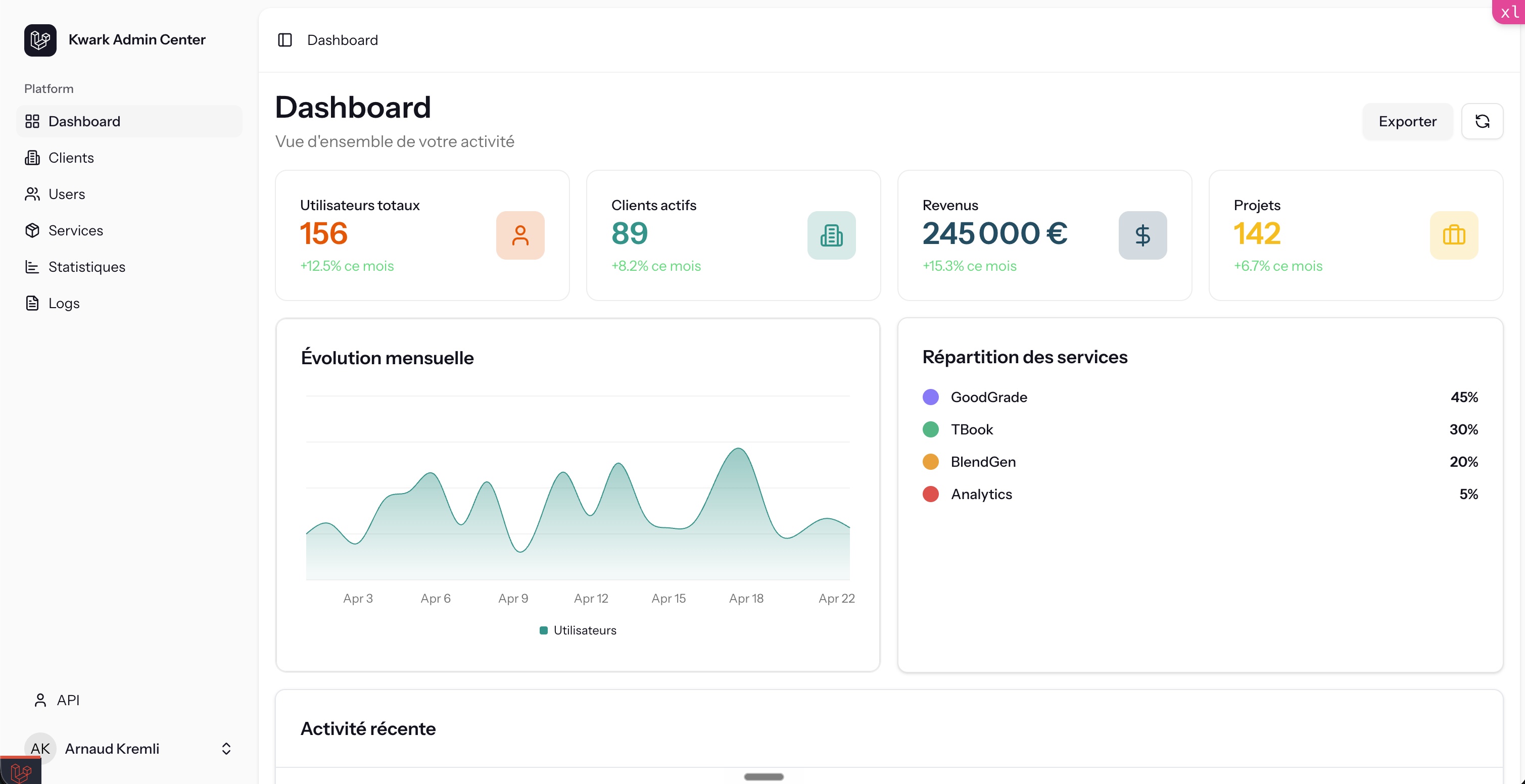Open the Dashboard menu item

coord(129,121)
